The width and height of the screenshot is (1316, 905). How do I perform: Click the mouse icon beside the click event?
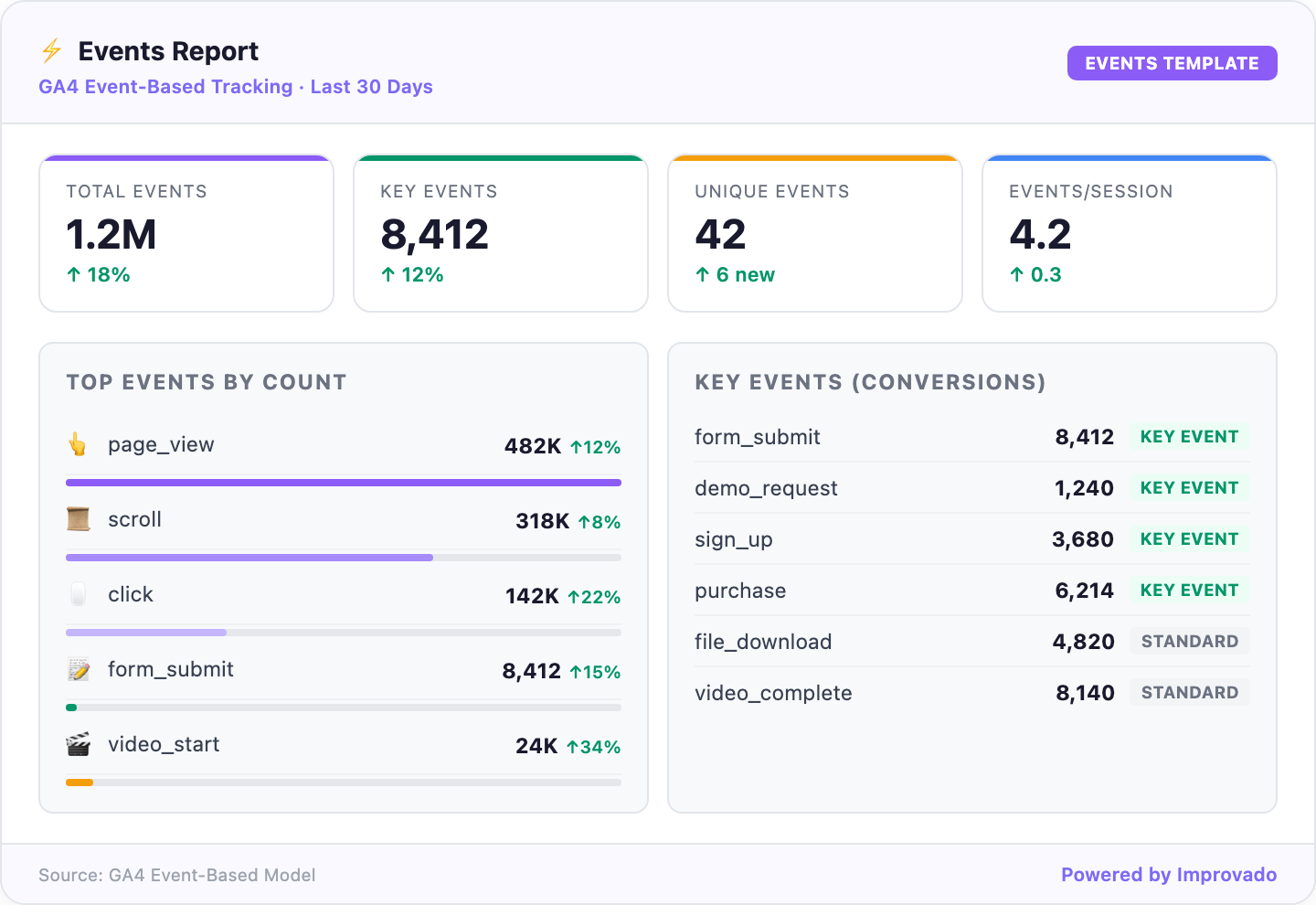coord(79,593)
